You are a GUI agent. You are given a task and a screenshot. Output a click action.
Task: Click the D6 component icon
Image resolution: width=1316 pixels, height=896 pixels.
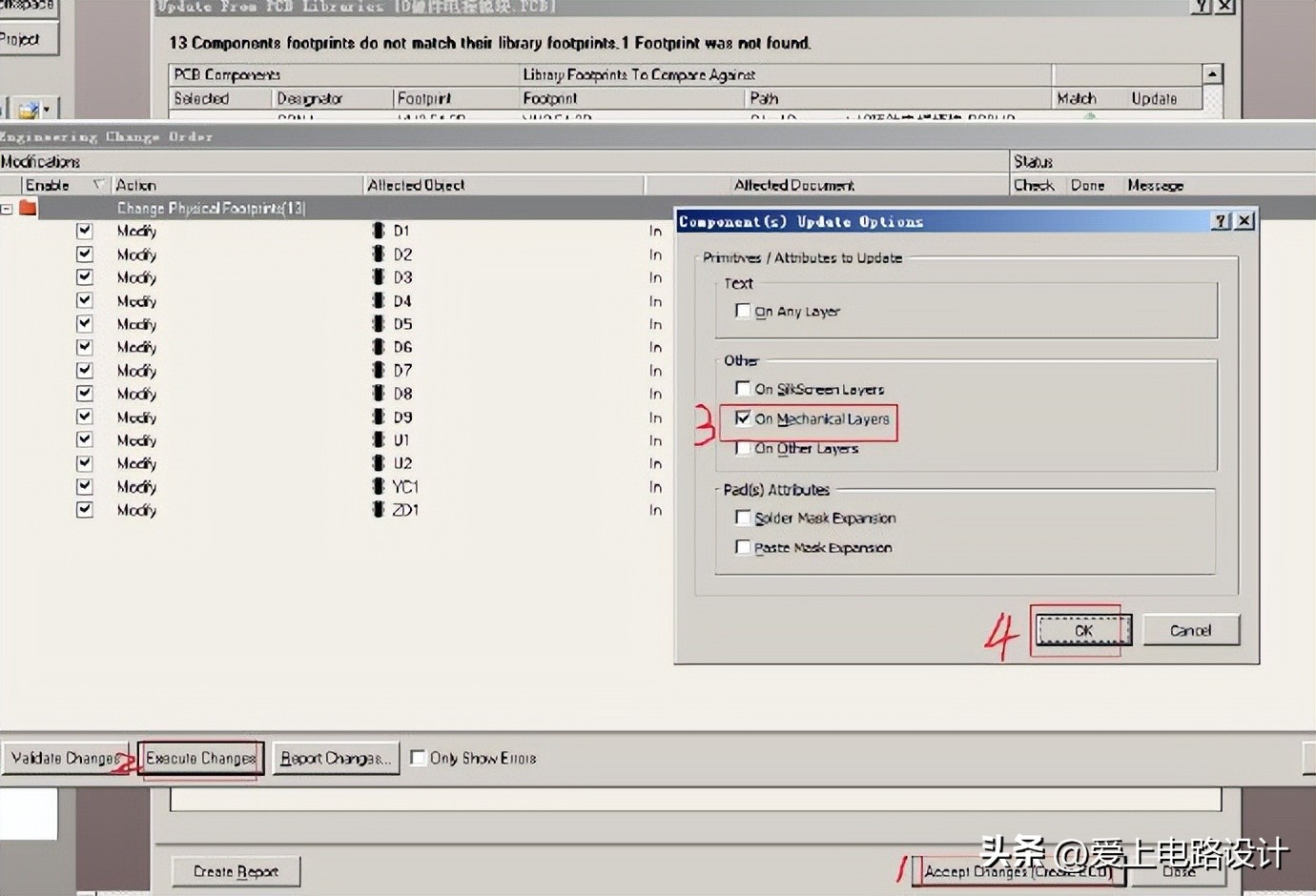[379, 347]
